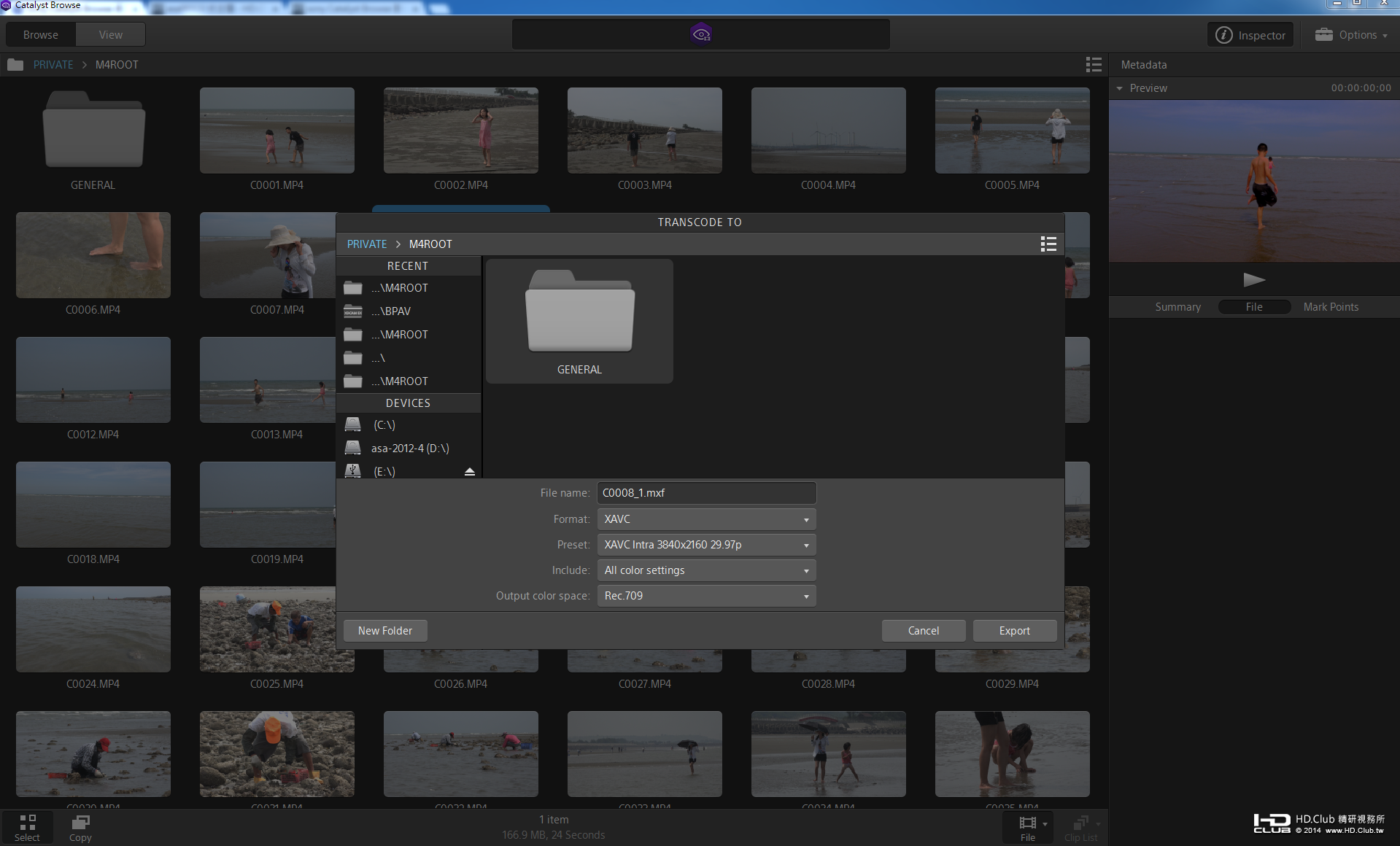Viewport: 1400px width, 846px height.
Task: Select the C0005.MP4 thumbnail
Action: click(x=1013, y=131)
